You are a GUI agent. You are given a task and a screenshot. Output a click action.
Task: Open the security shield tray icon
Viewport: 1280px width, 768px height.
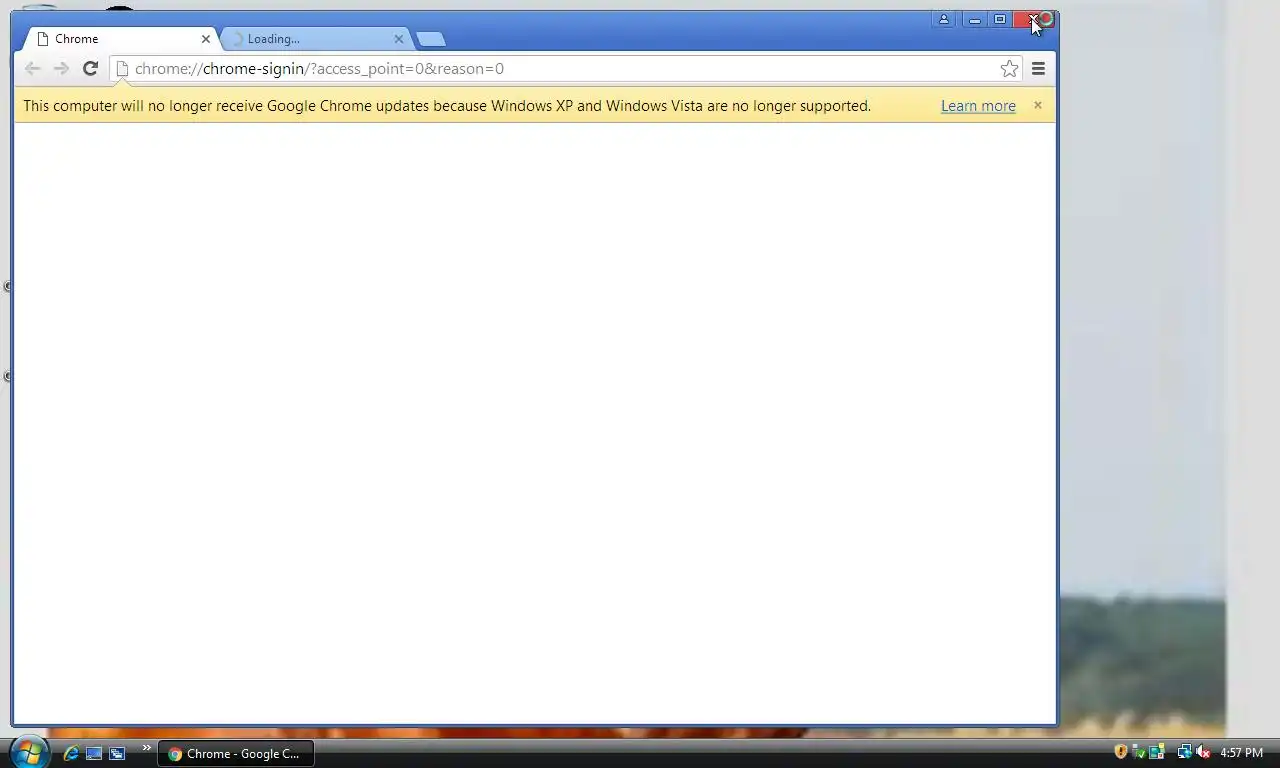[x=1121, y=752]
